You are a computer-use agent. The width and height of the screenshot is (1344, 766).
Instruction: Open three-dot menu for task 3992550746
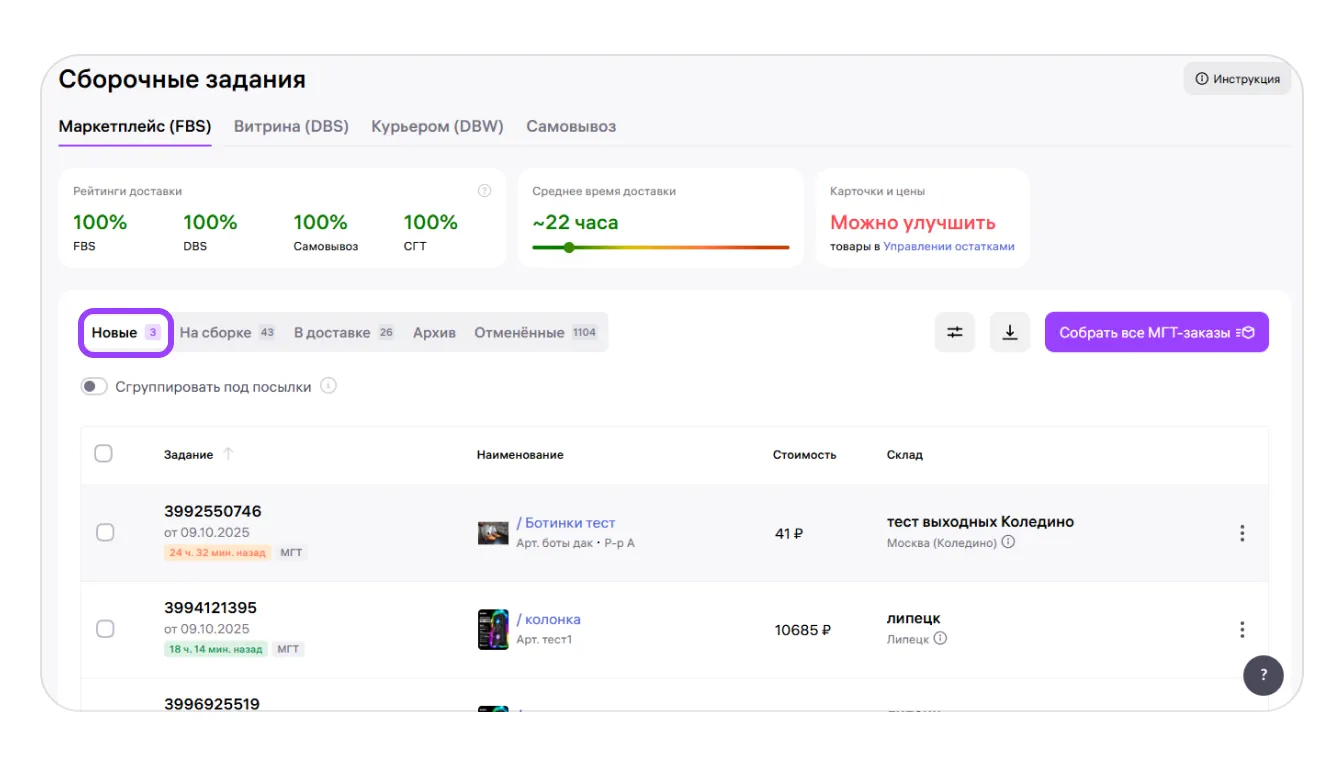click(1242, 533)
